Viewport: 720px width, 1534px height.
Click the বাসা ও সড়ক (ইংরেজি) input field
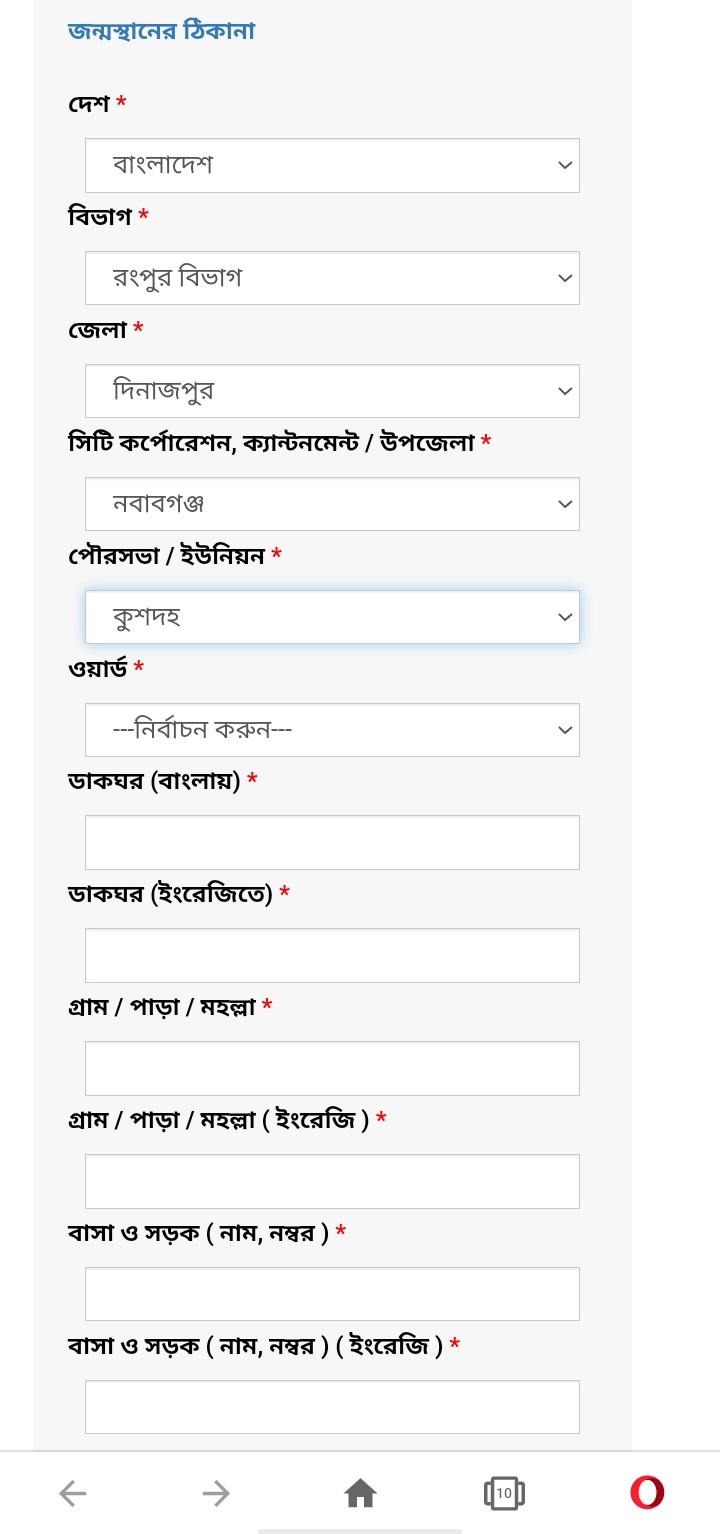tap(332, 1407)
